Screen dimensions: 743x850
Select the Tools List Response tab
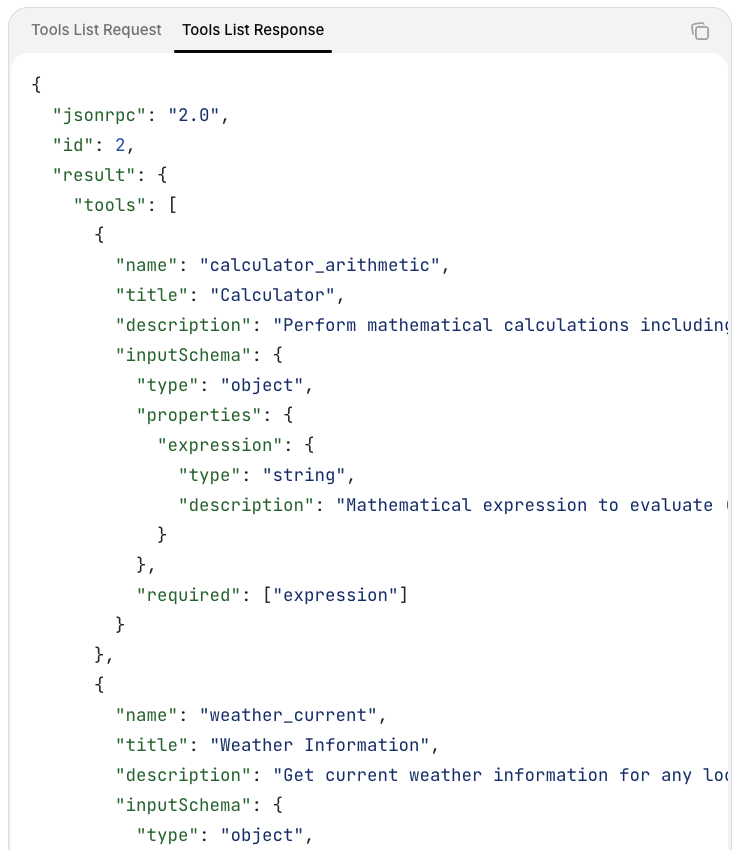coord(253,30)
